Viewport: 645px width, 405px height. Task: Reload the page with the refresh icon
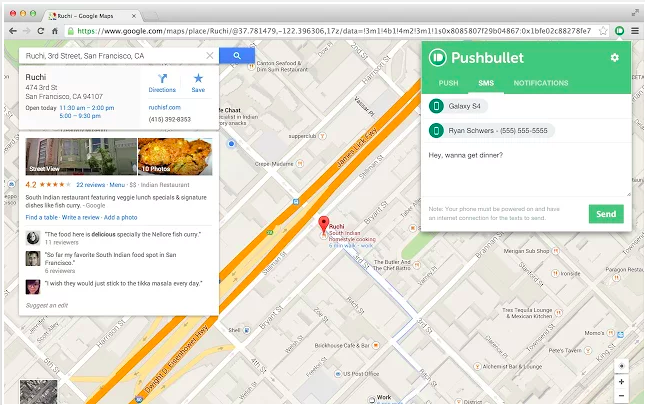point(40,31)
